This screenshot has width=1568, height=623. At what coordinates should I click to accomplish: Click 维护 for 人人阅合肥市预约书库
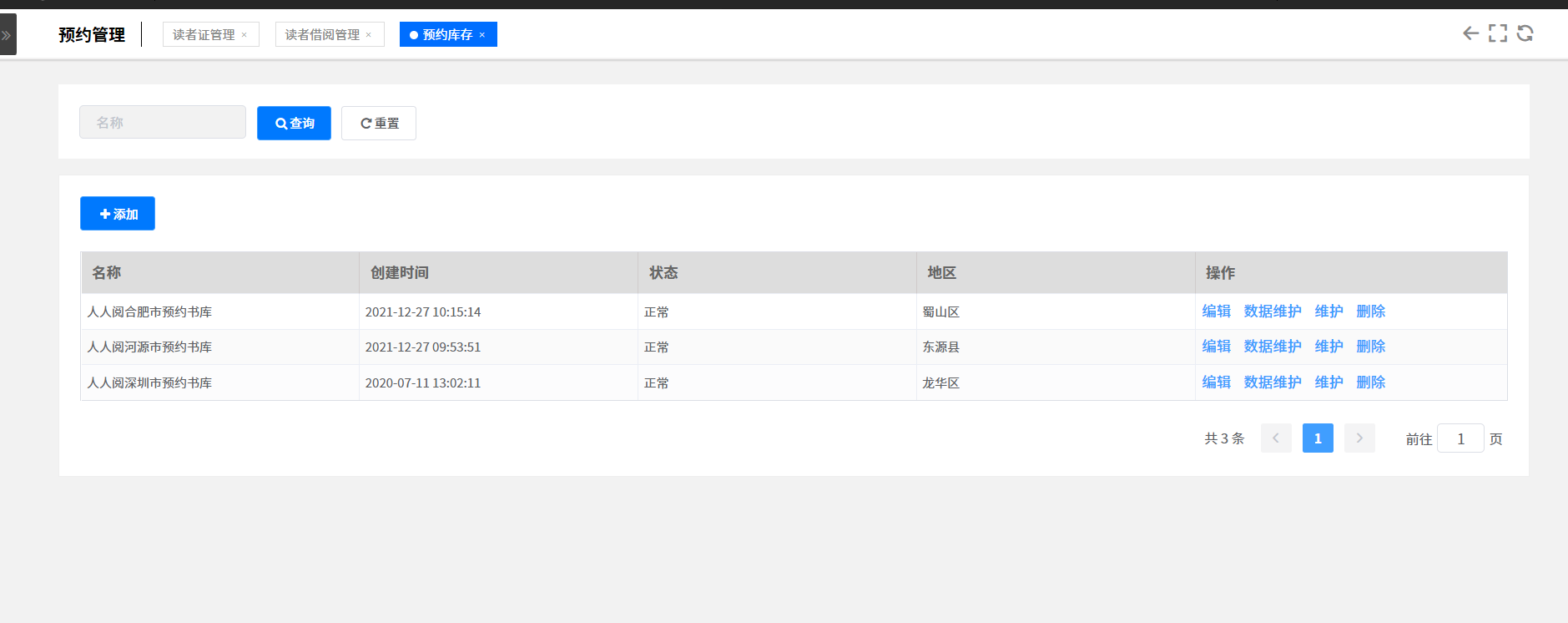point(1329,311)
